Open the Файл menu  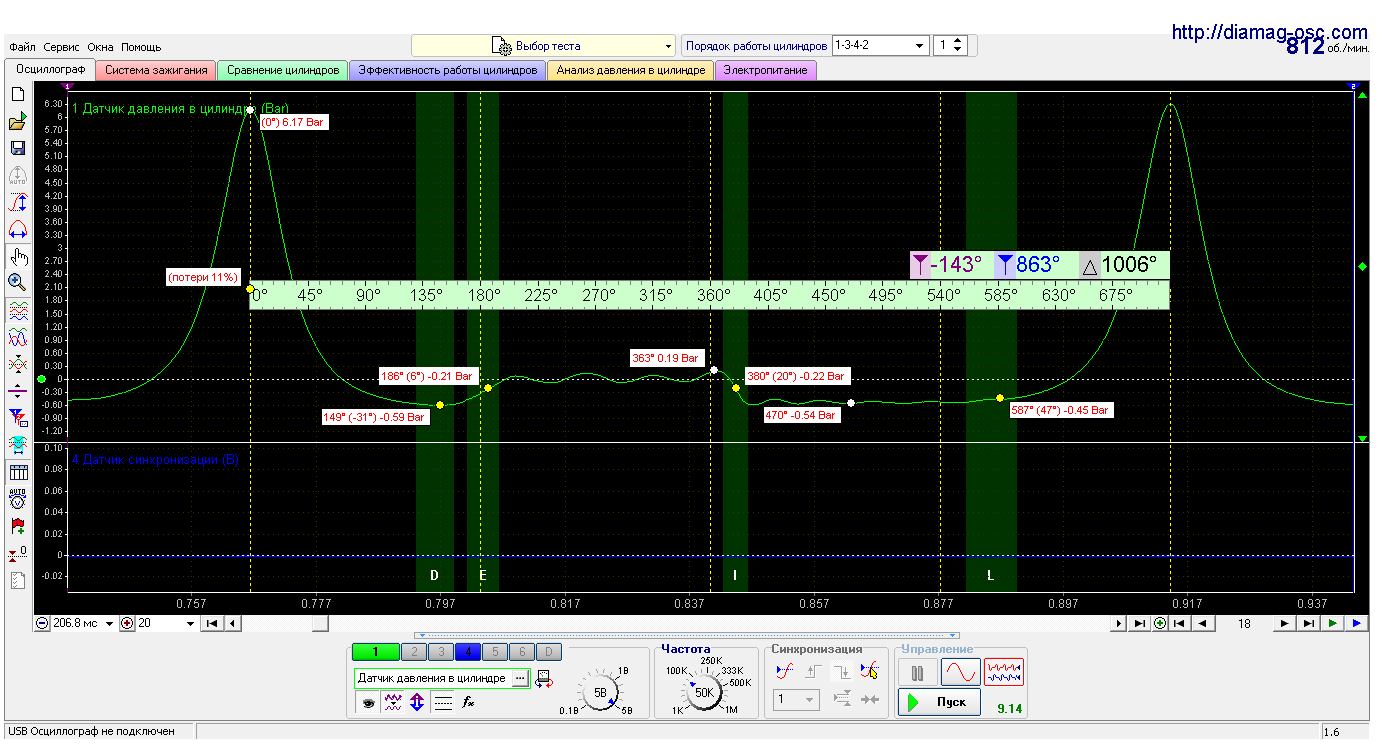[22, 47]
